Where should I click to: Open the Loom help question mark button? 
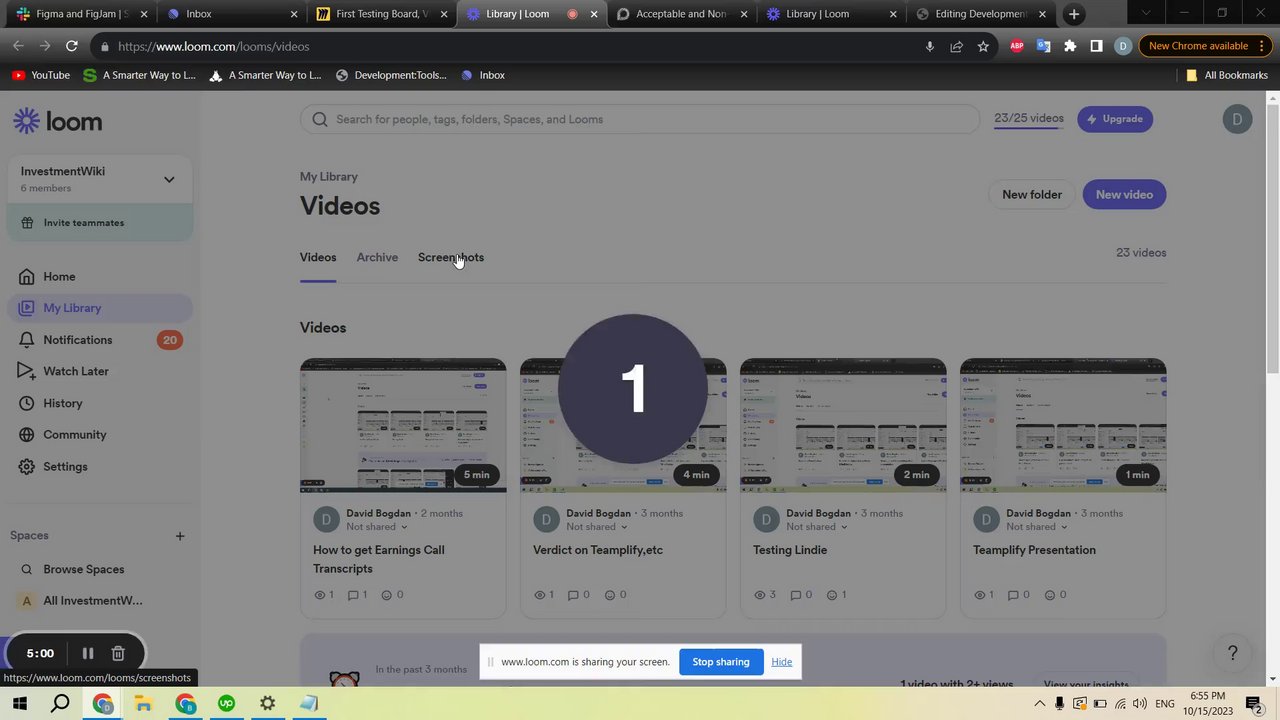[1233, 653]
